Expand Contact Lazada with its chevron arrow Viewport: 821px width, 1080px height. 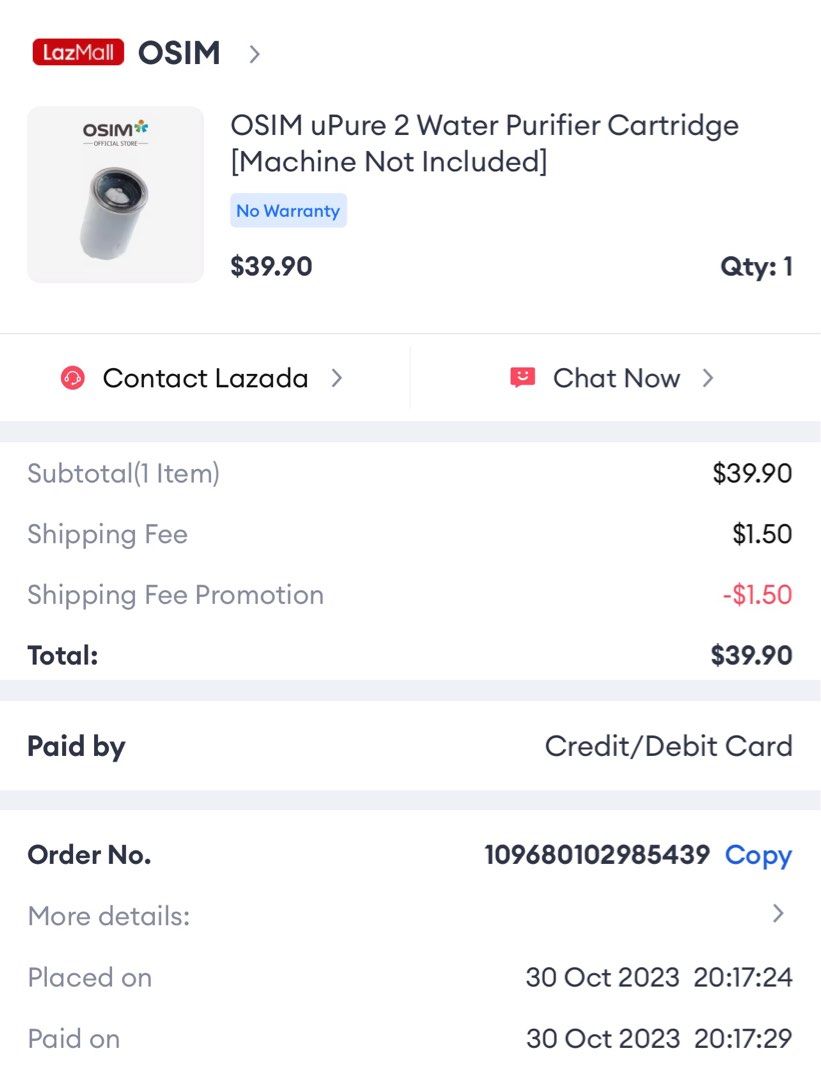point(337,378)
